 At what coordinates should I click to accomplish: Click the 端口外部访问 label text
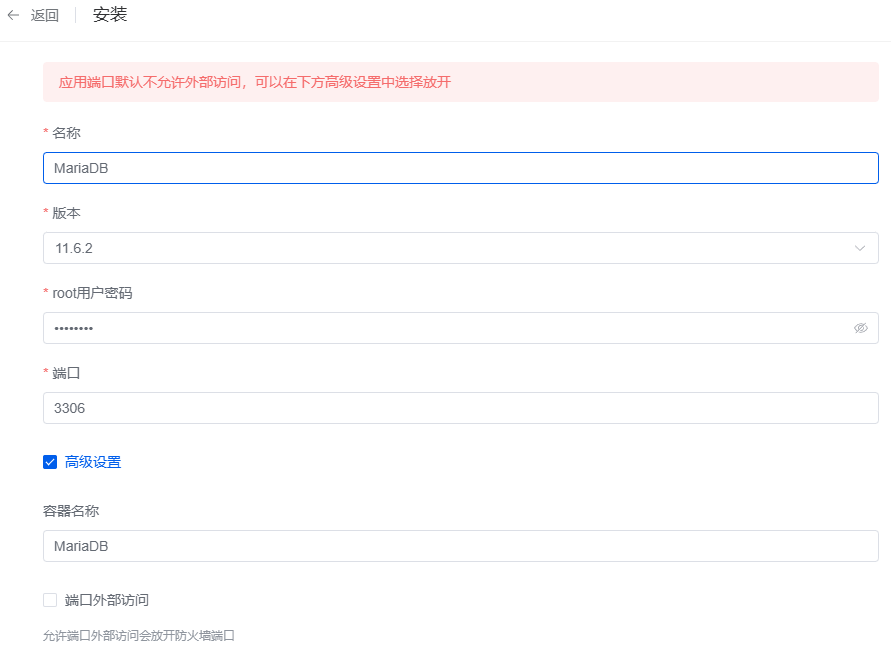[x=107, y=600]
